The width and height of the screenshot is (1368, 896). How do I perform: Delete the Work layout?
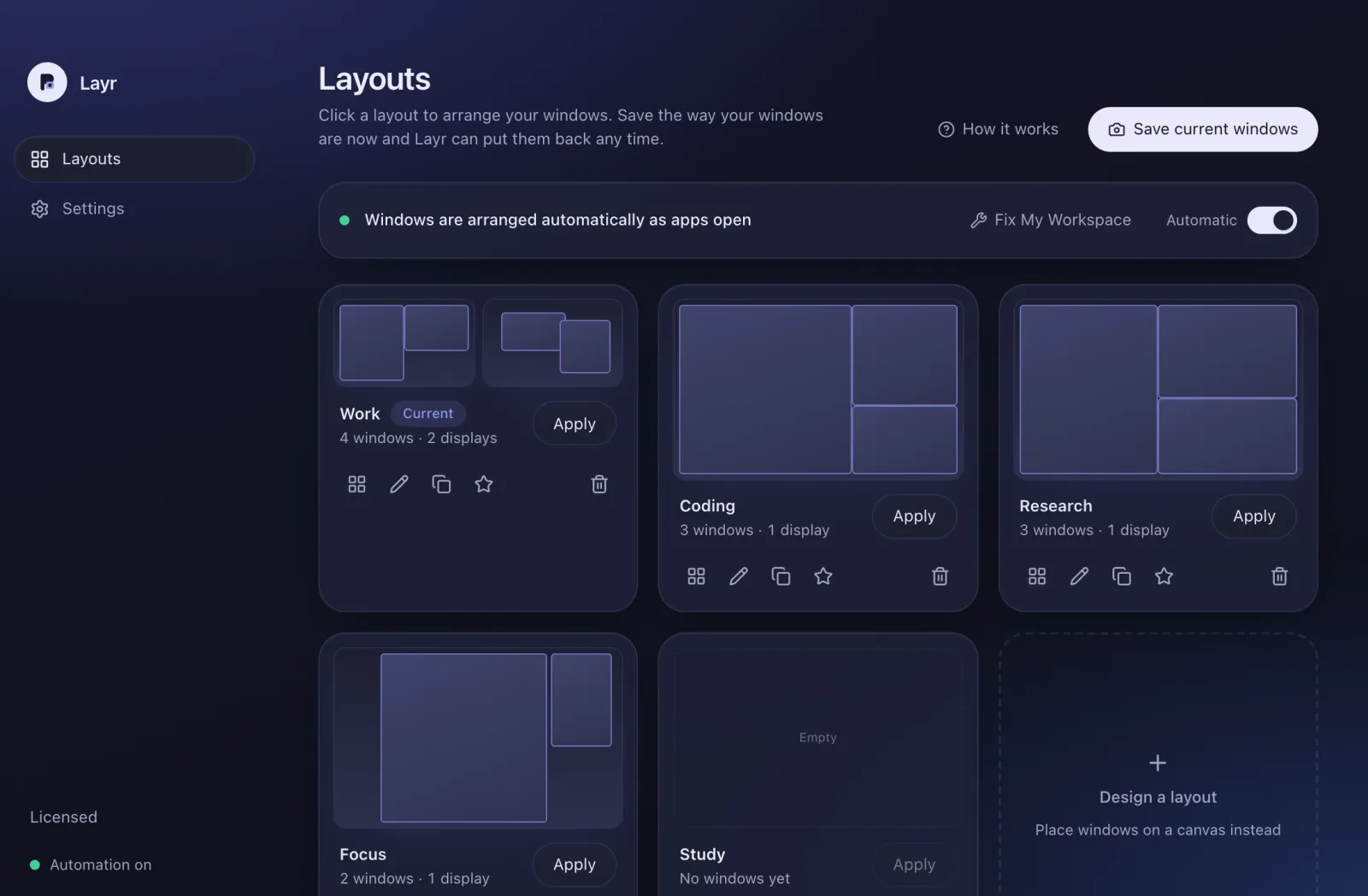point(599,484)
